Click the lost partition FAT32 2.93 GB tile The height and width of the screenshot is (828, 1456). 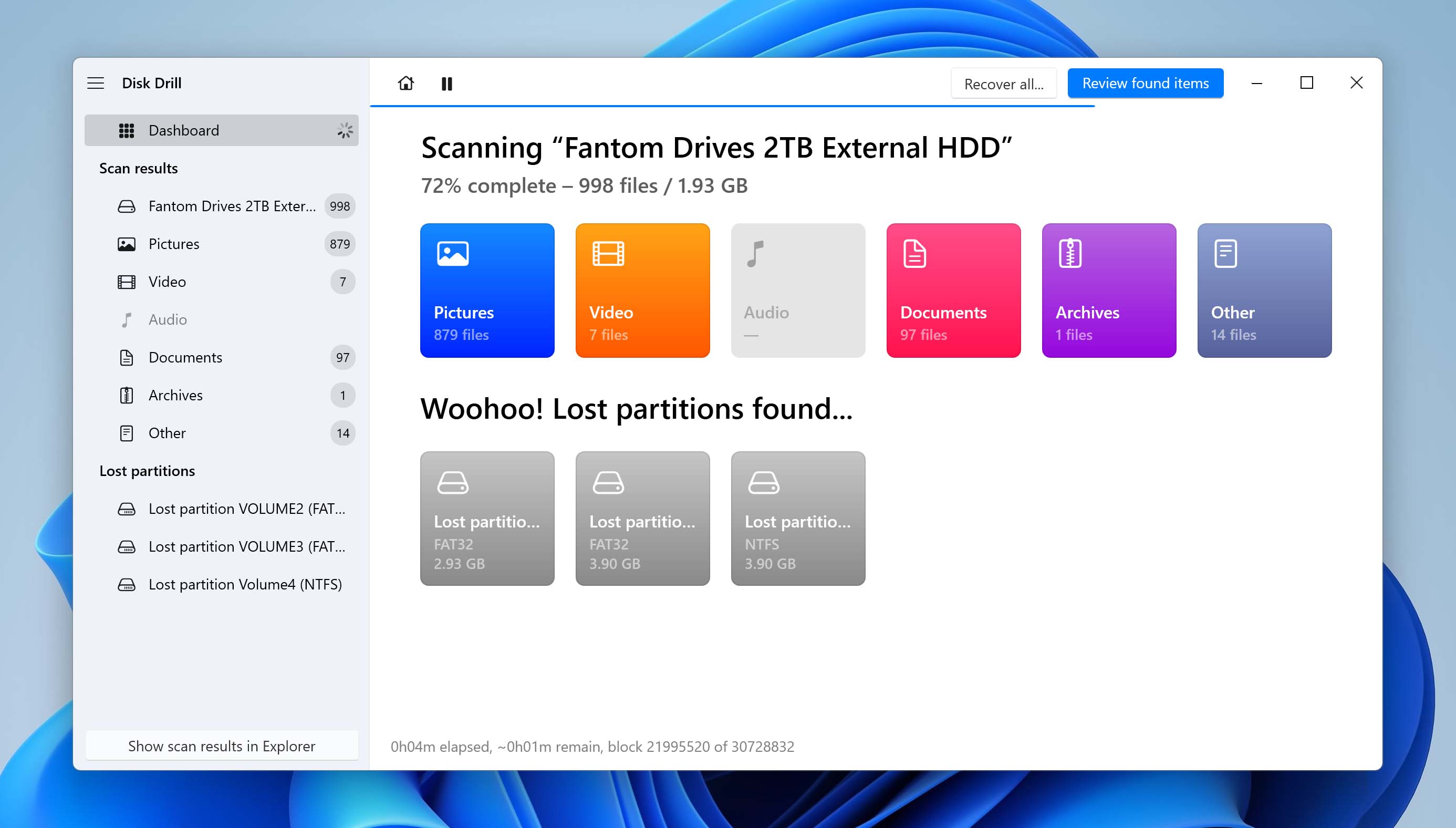pos(487,518)
